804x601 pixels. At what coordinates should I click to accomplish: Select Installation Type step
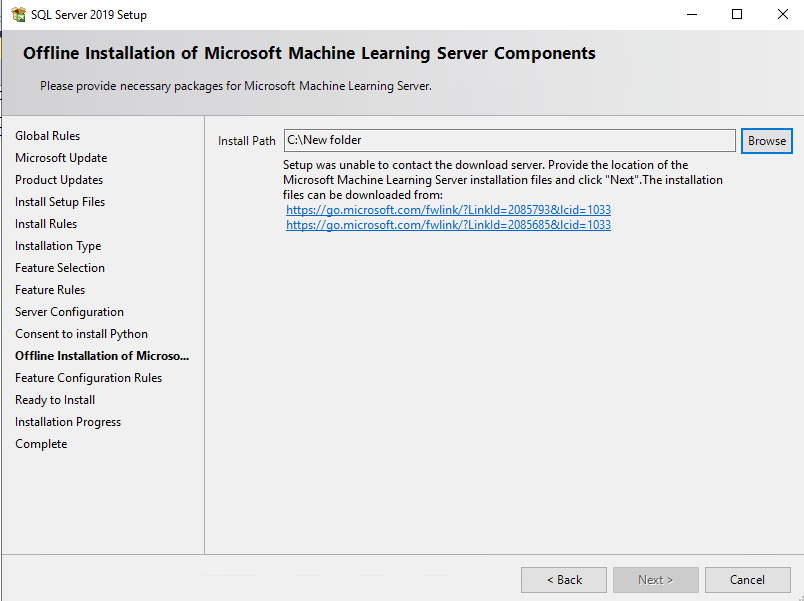[x=58, y=246]
